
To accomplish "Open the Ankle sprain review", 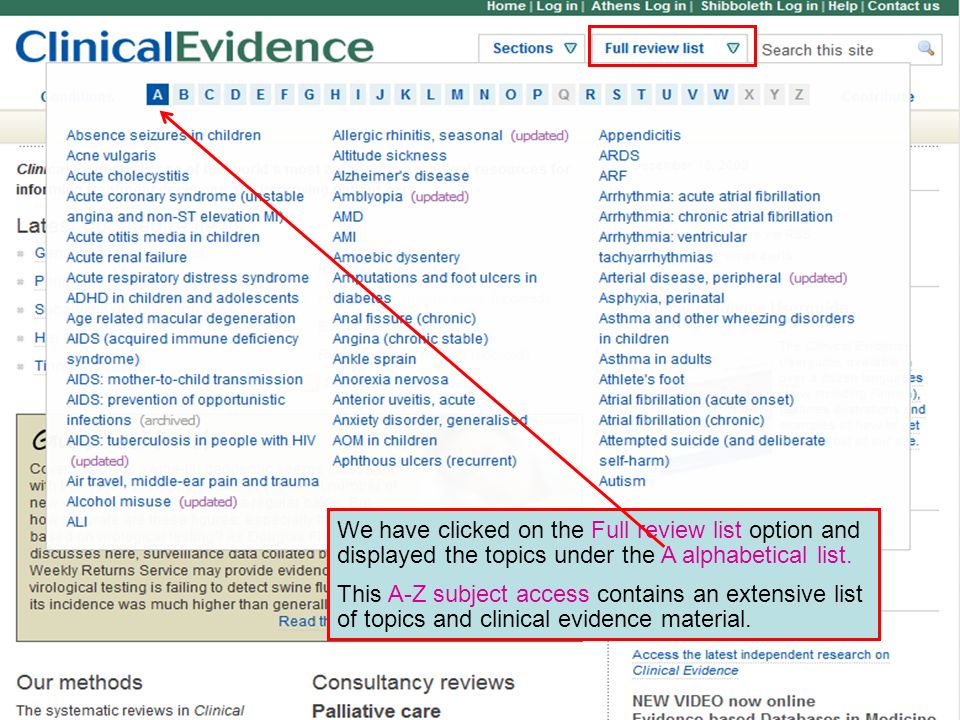I will click(374, 359).
